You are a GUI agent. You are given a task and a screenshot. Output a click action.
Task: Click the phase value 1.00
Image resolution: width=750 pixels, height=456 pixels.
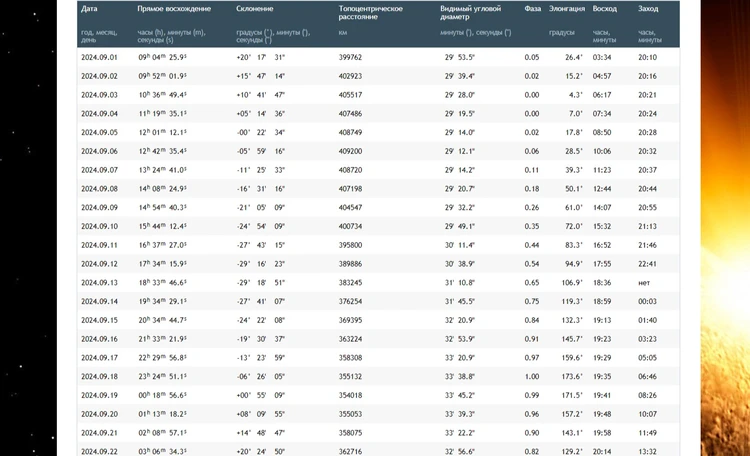tap(531, 377)
